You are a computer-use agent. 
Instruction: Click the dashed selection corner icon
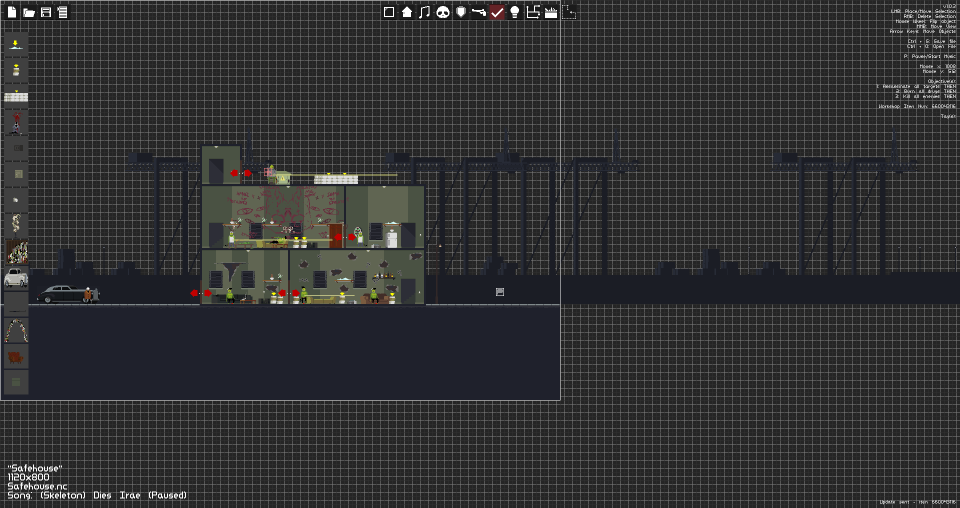click(569, 12)
